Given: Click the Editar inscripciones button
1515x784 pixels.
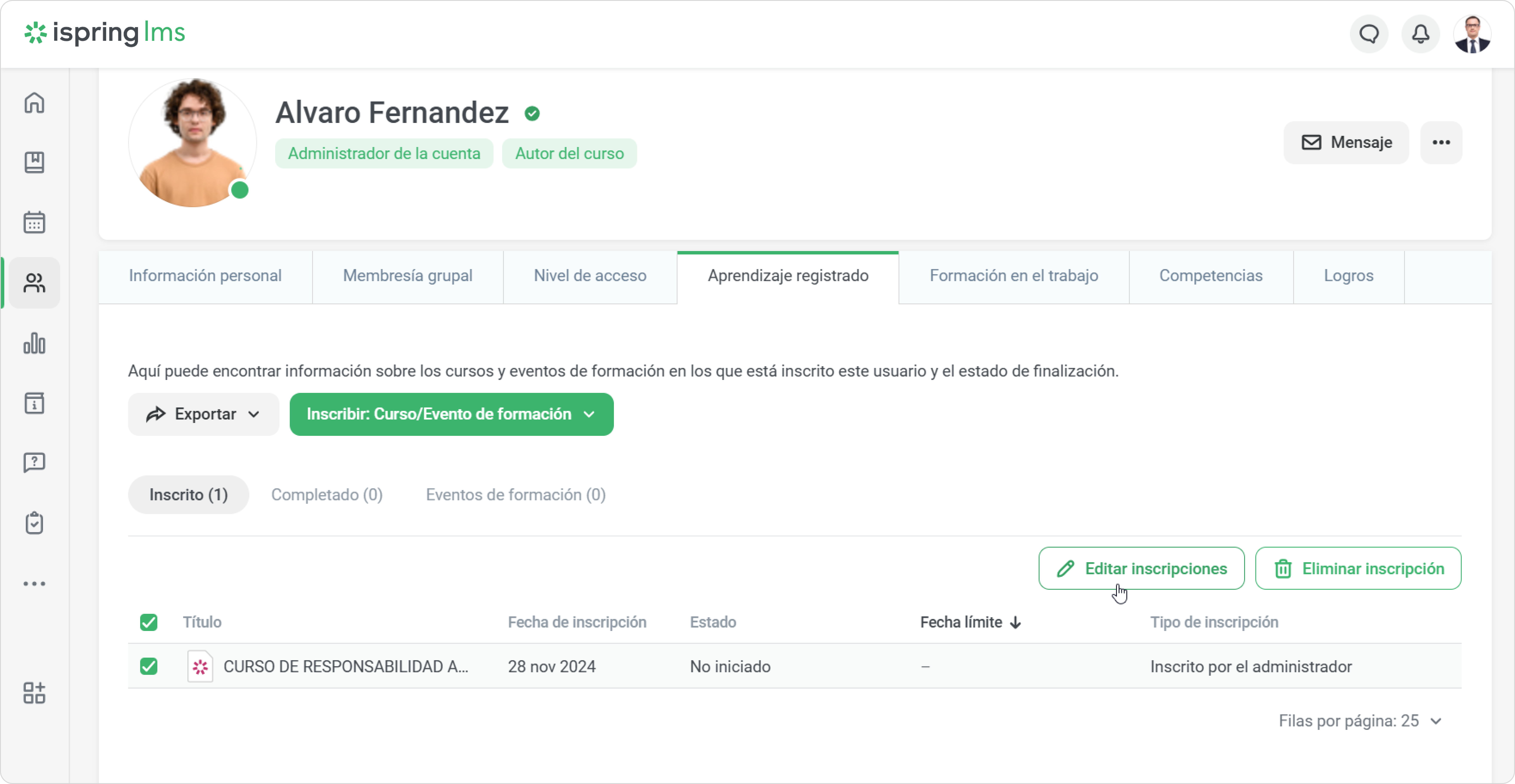Looking at the screenshot, I should pos(1141,569).
